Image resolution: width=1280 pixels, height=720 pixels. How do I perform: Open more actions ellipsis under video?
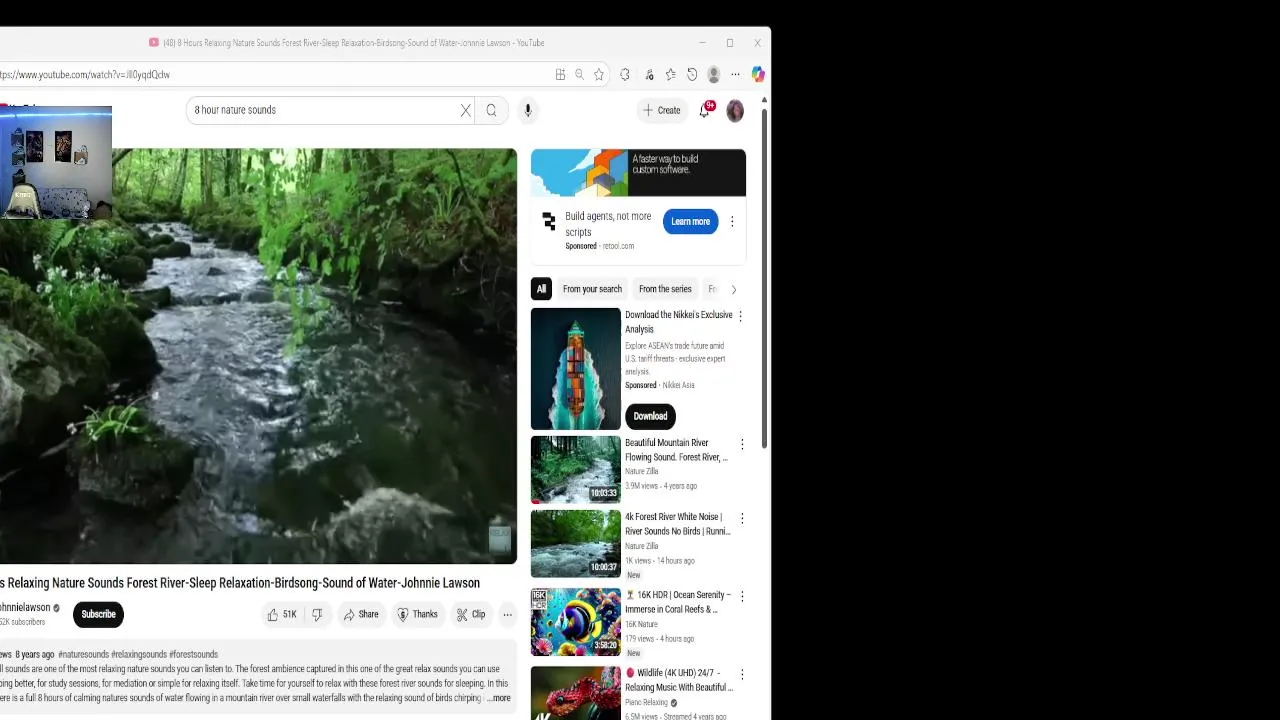click(x=507, y=615)
